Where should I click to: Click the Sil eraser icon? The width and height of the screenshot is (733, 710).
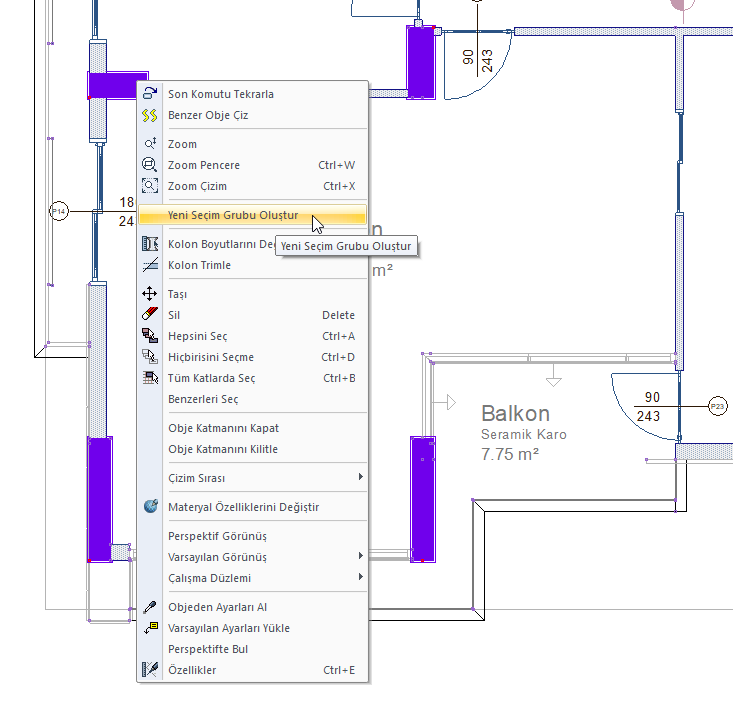tap(150, 315)
